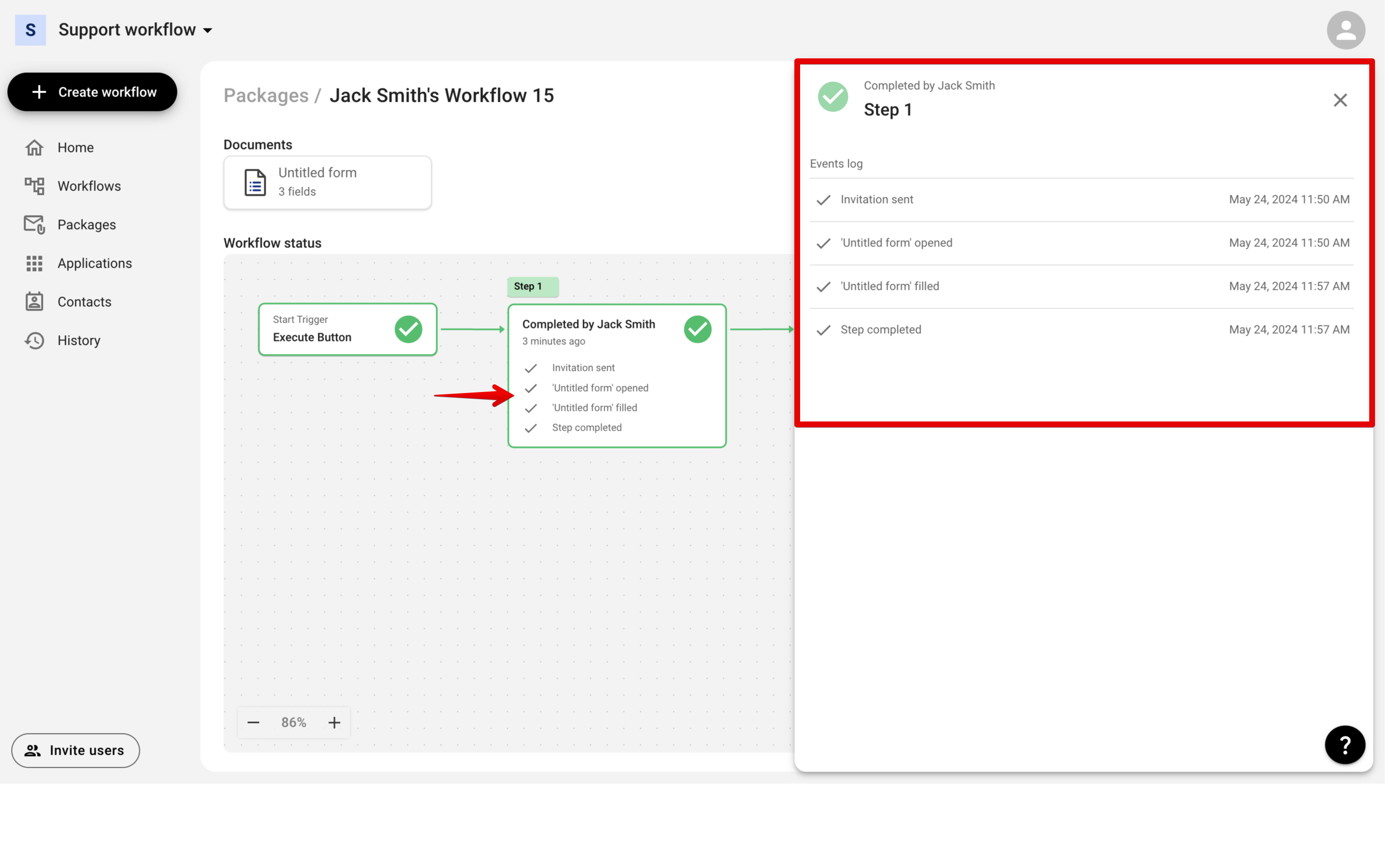The height and width of the screenshot is (868, 1389).
Task: Click the panel header green status checkmark
Action: (x=833, y=96)
